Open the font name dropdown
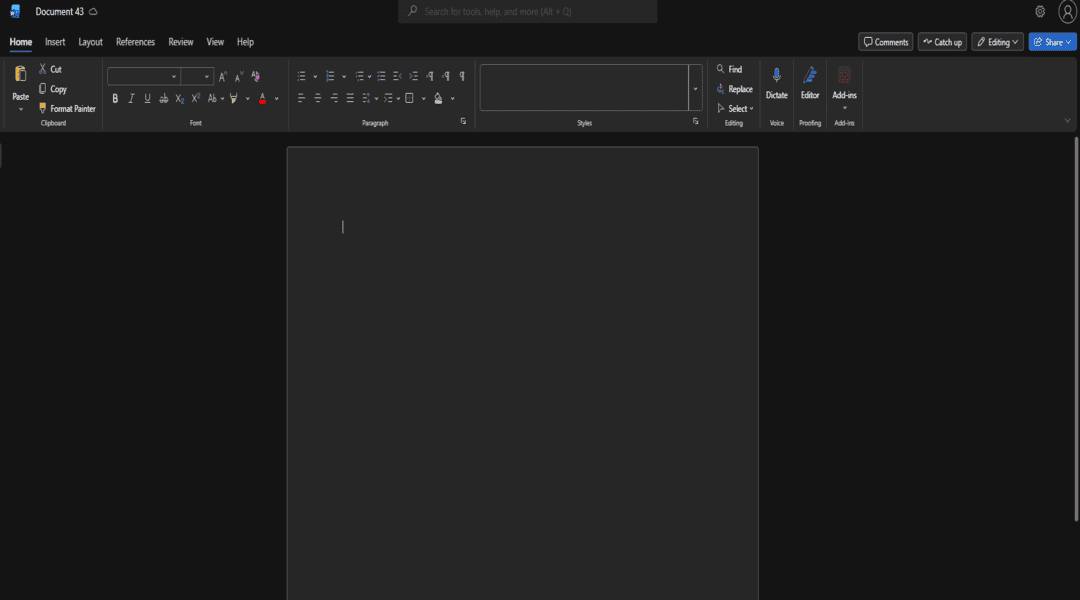This screenshot has height=600, width=1080. 173,76
